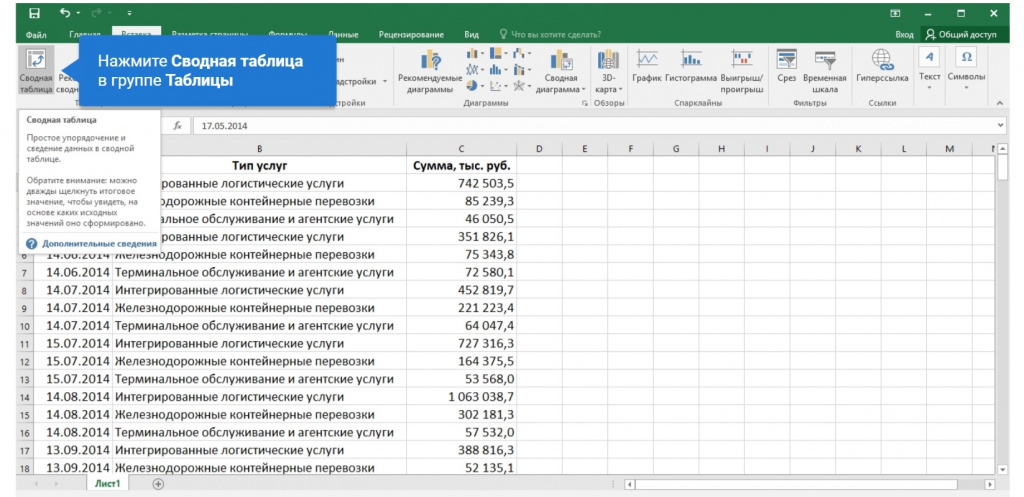Click the Общий доступ share button
This screenshot has width=1024, height=497.
(961, 35)
